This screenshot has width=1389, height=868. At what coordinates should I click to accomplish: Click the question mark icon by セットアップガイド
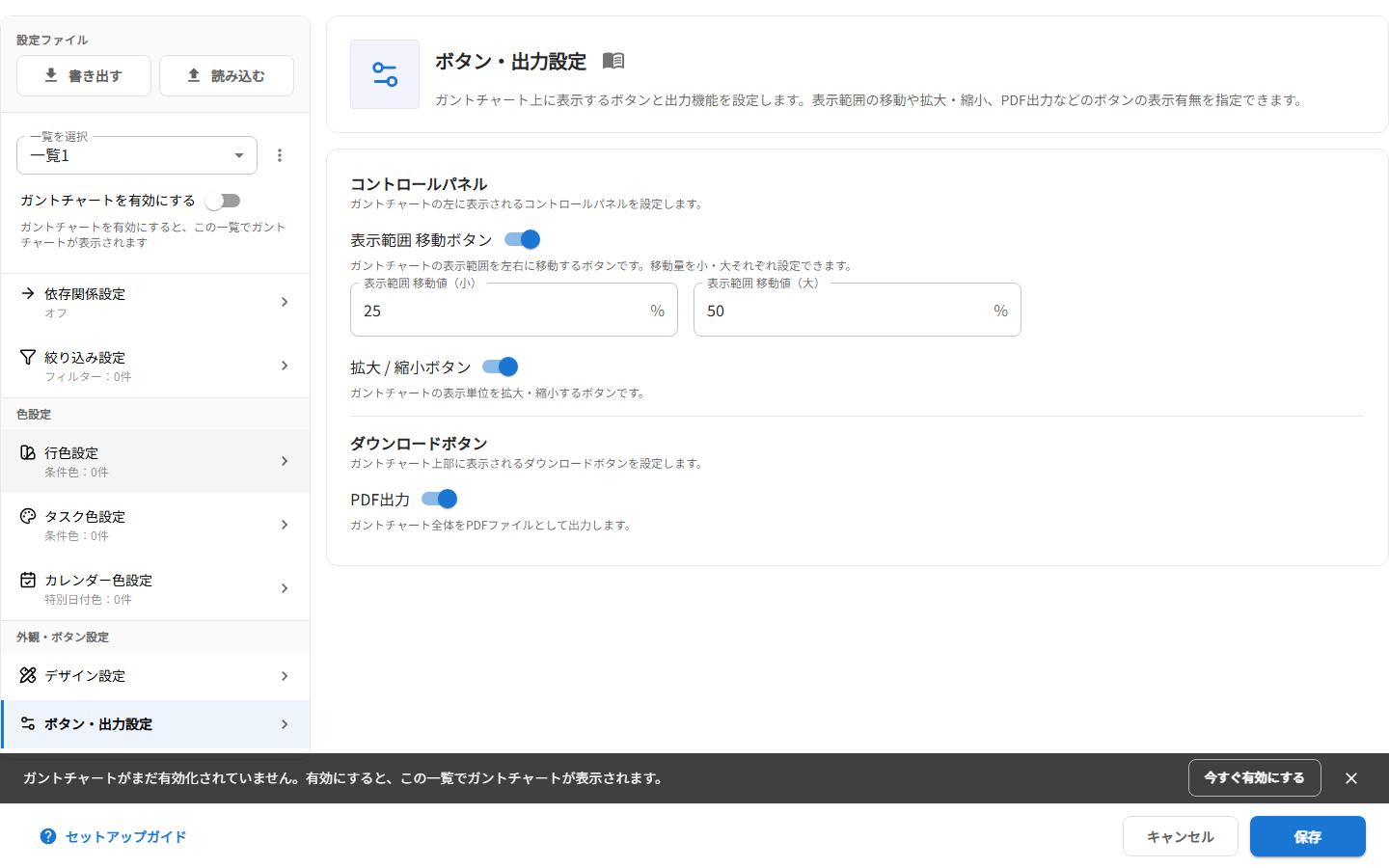click(x=48, y=836)
